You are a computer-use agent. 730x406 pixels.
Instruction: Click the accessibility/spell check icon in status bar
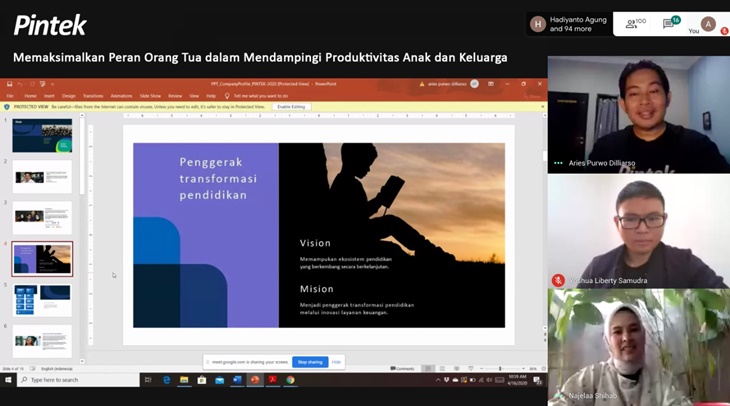(x=33, y=369)
